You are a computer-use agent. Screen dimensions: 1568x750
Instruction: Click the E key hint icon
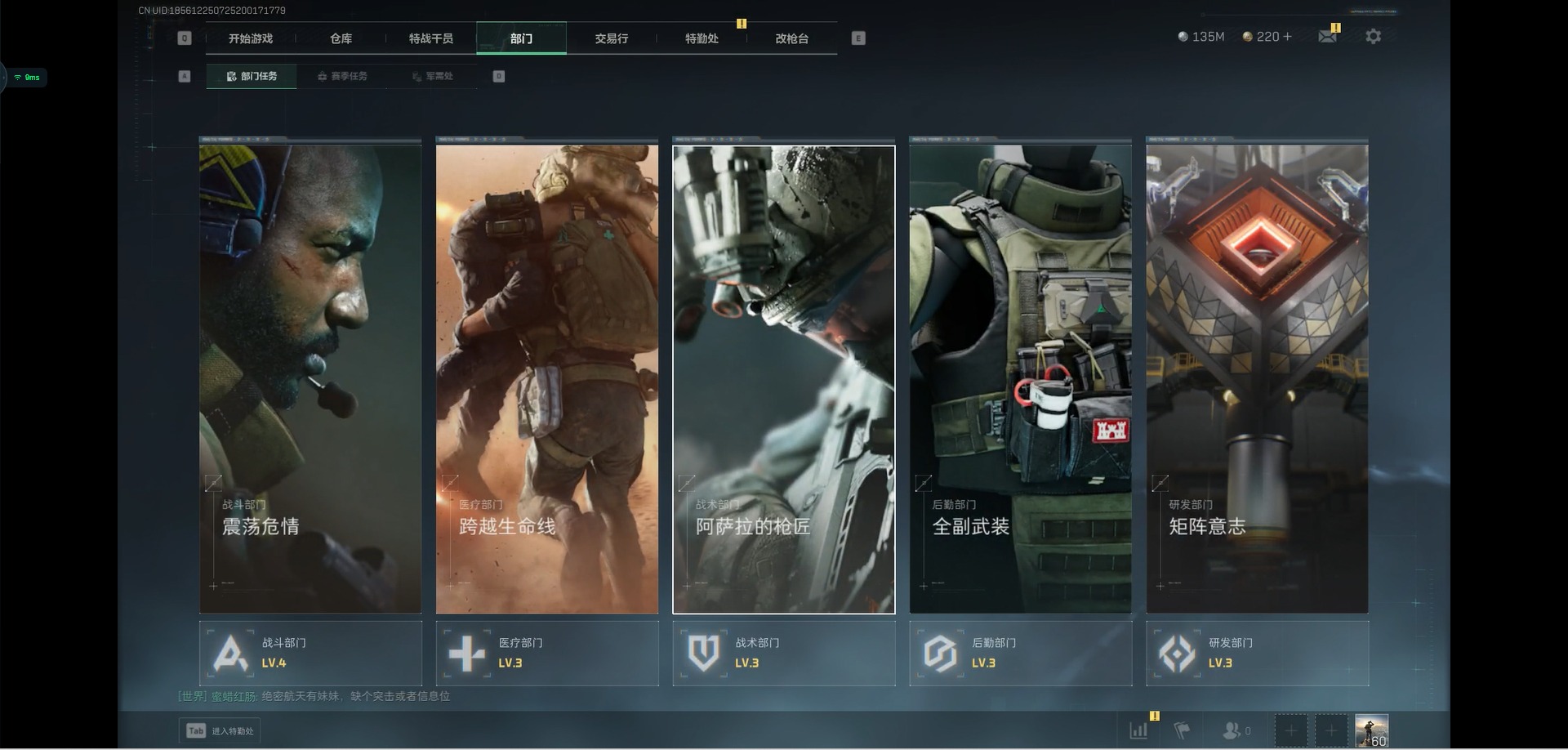(858, 38)
